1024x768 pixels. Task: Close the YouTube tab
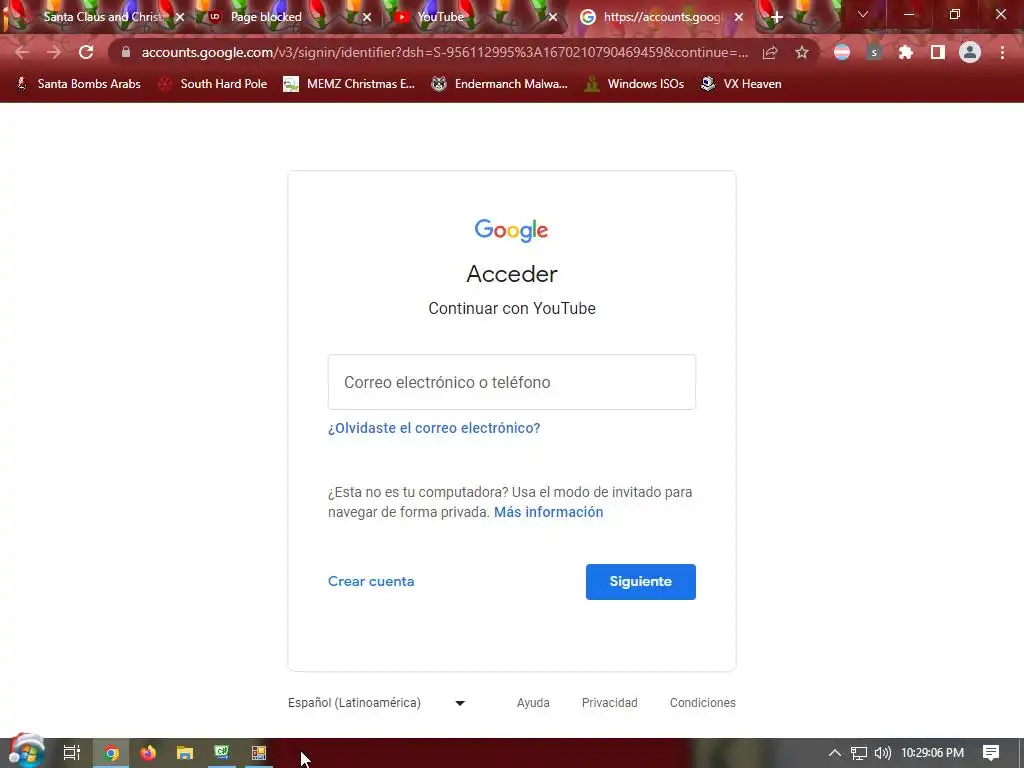(x=553, y=18)
